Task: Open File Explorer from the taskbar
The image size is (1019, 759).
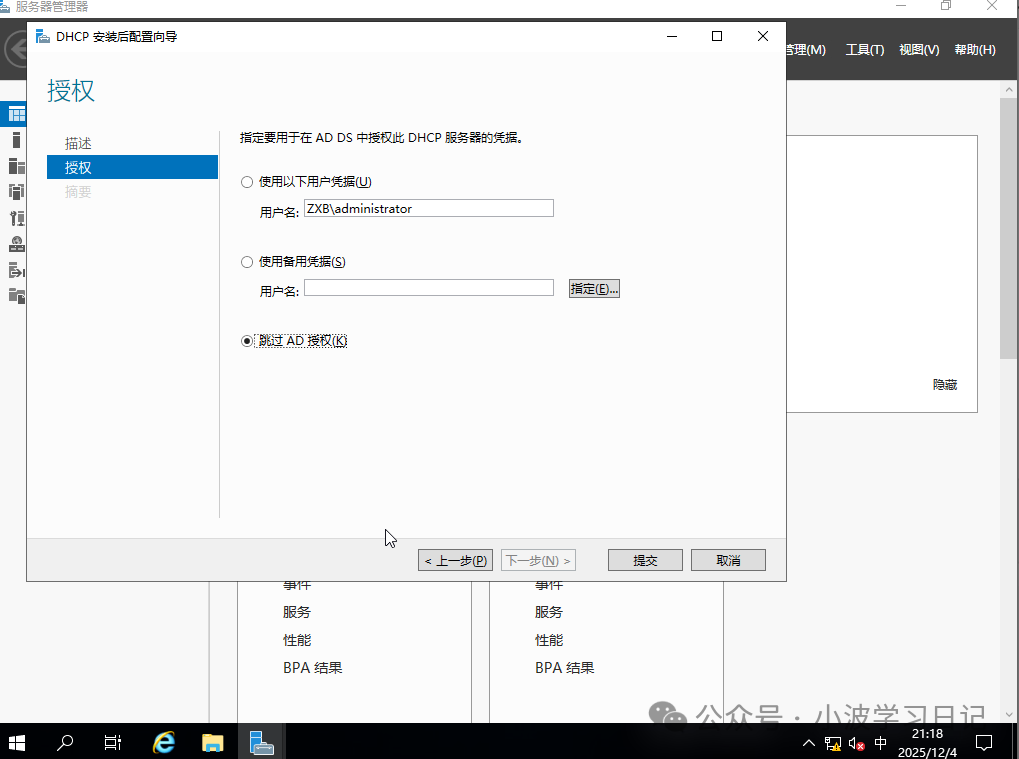Action: point(212,742)
